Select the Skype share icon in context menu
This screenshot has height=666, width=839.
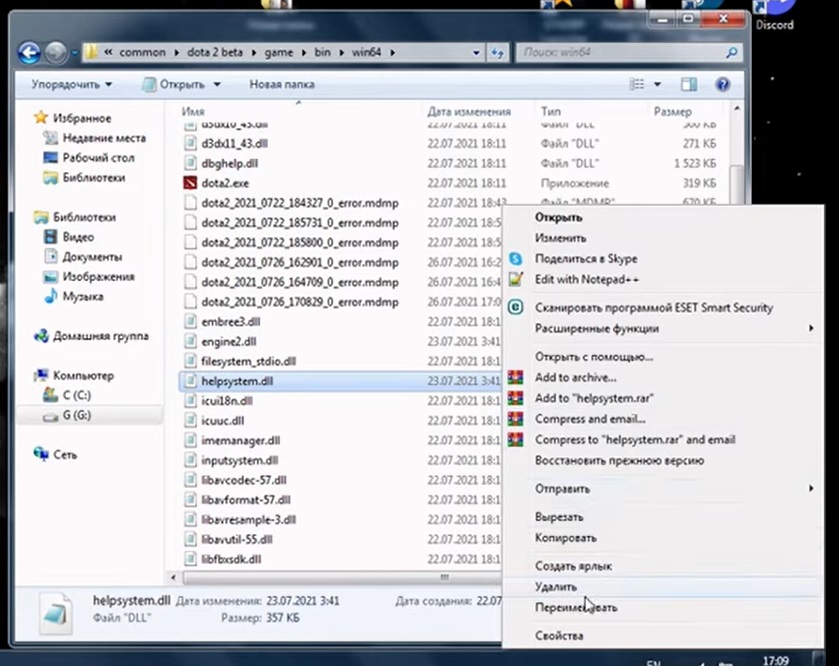click(x=516, y=258)
